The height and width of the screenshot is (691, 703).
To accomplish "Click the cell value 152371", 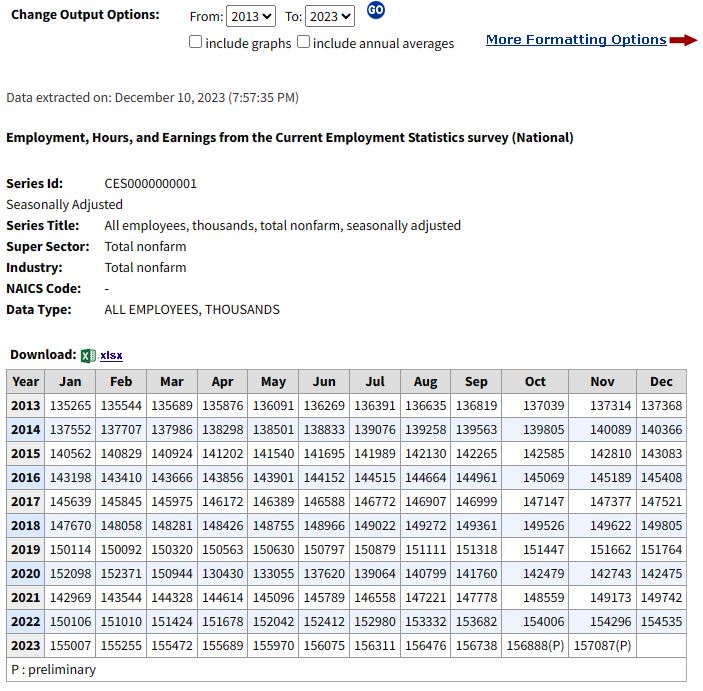I will click(121, 574).
